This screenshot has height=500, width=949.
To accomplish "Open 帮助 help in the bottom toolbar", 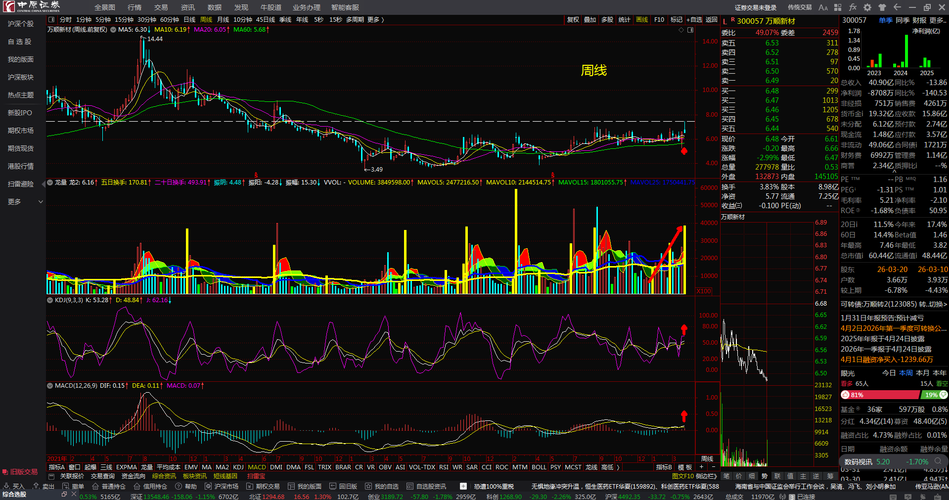I will [x=186, y=486].
